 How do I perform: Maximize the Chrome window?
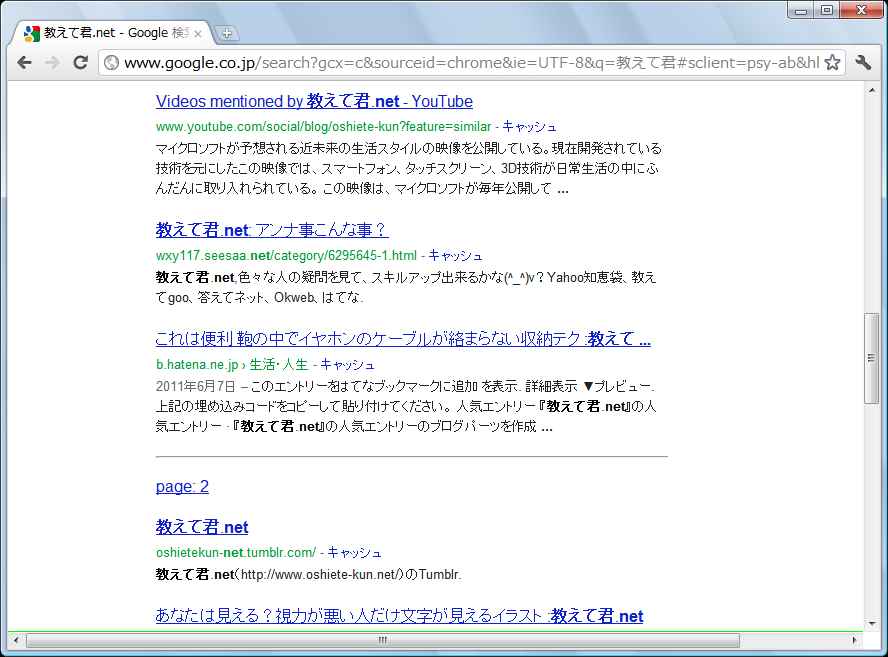pos(827,10)
